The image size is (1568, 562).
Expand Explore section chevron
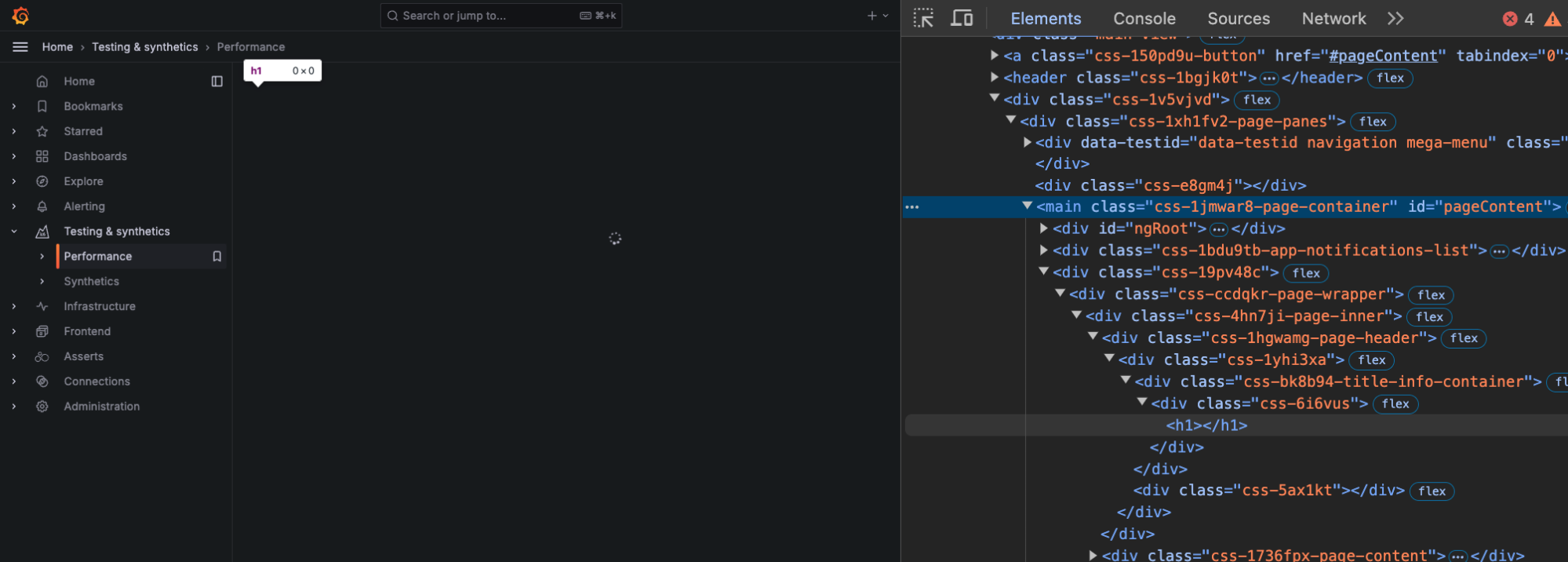14,182
